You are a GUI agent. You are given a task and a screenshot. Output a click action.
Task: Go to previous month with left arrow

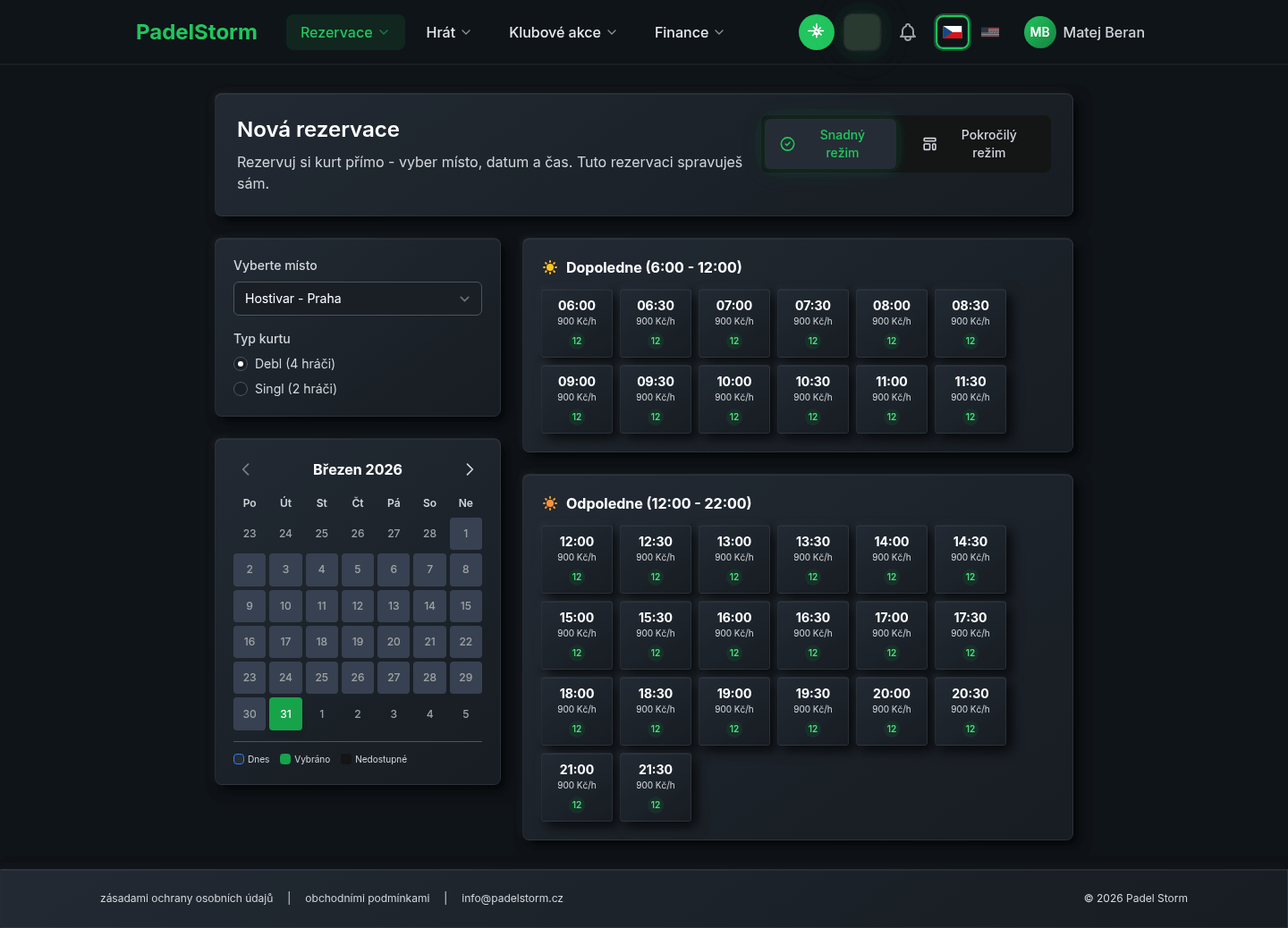point(246,469)
